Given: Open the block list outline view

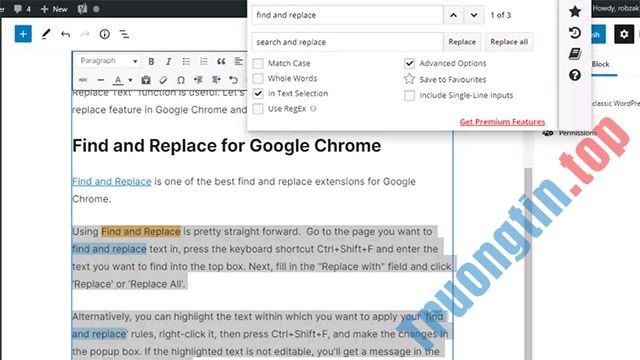Looking at the screenshot, I should point(124,34).
